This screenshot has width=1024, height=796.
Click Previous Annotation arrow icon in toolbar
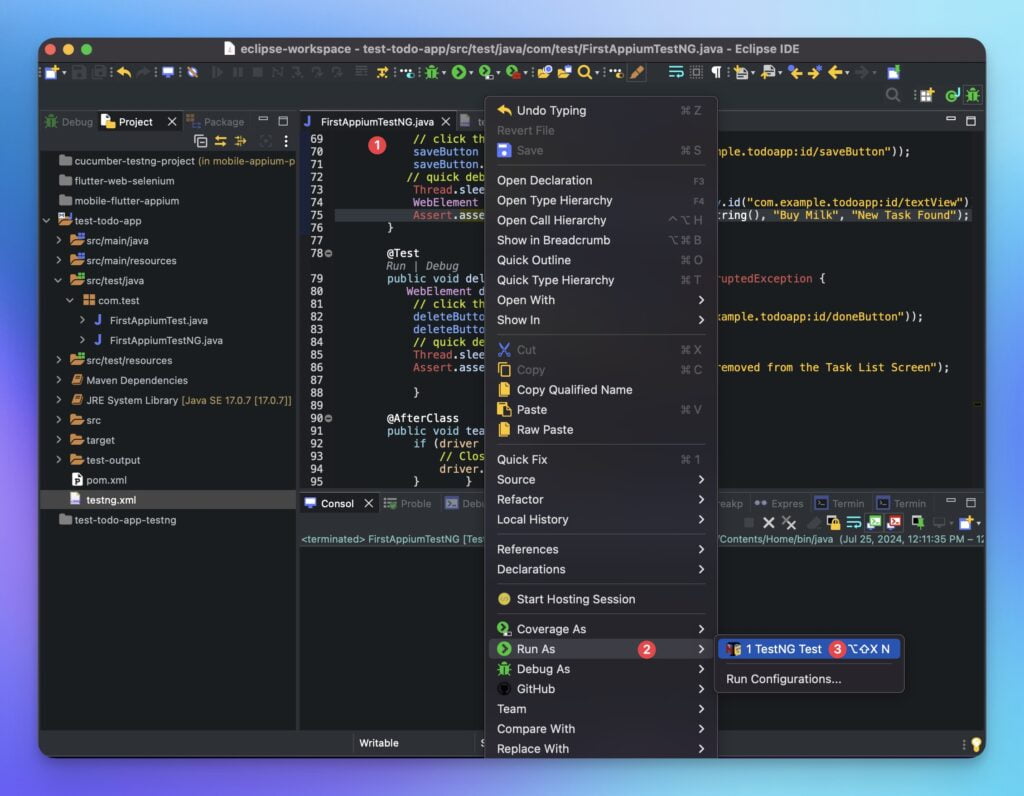click(768, 72)
